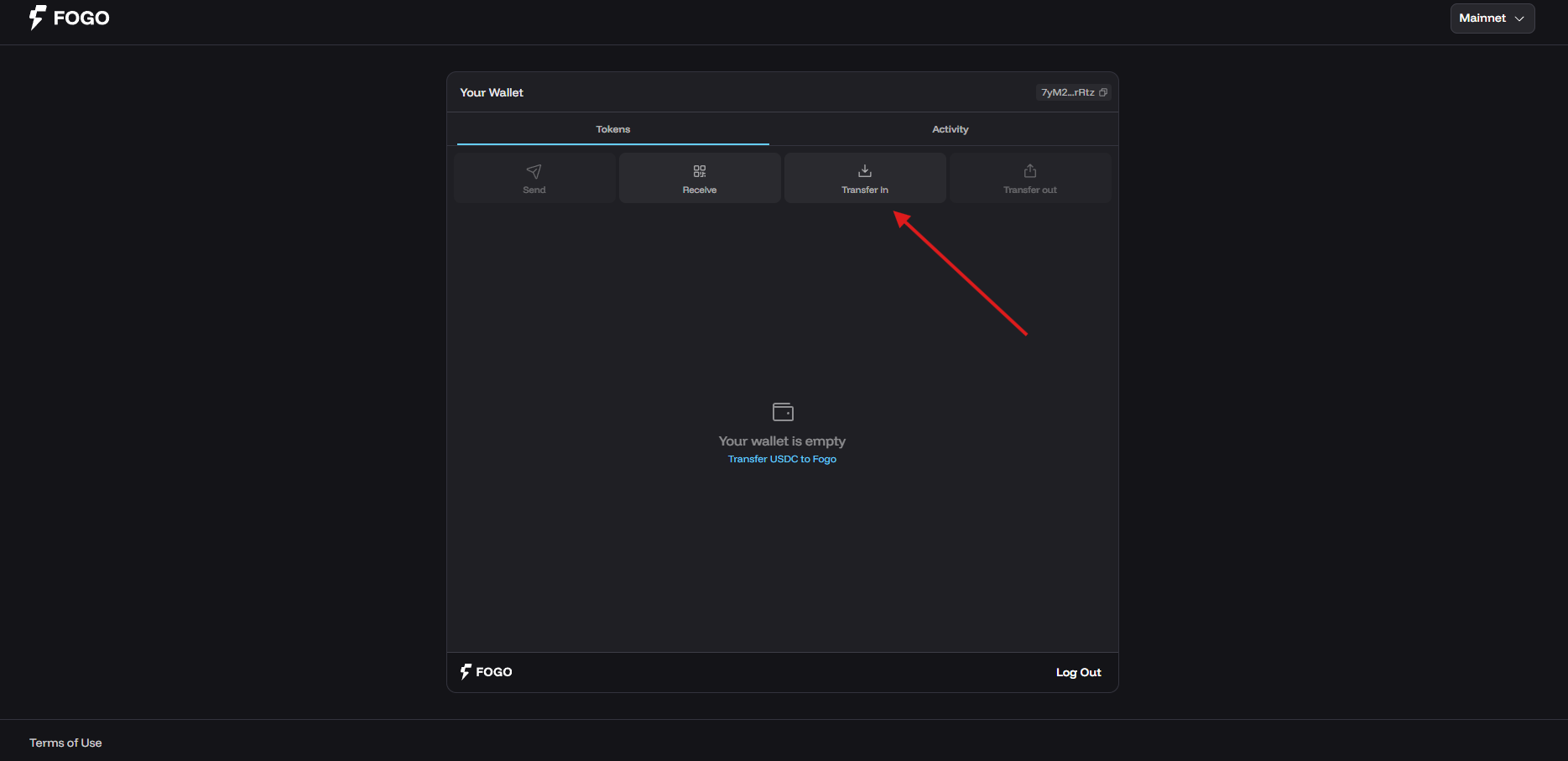This screenshot has height=761, width=1568.
Task: Click the 'Your wallet is empty' message
Action: pos(782,441)
